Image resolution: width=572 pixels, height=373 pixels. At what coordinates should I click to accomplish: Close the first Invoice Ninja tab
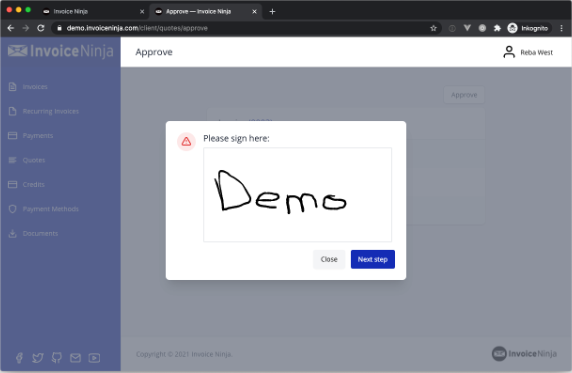[142, 12]
